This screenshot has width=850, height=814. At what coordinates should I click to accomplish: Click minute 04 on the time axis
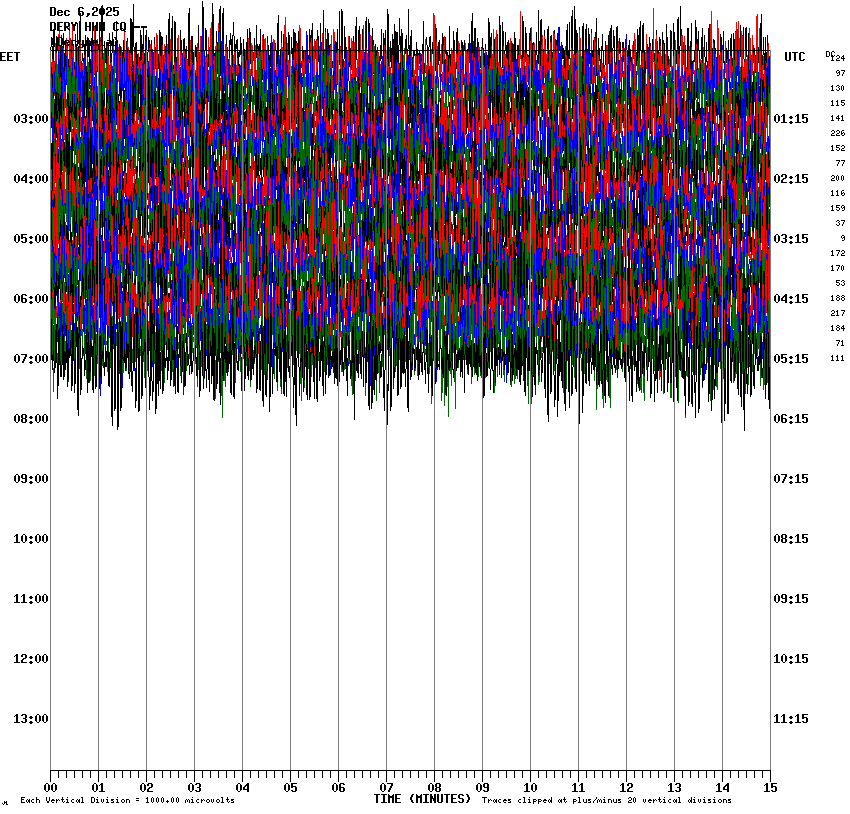[242, 787]
